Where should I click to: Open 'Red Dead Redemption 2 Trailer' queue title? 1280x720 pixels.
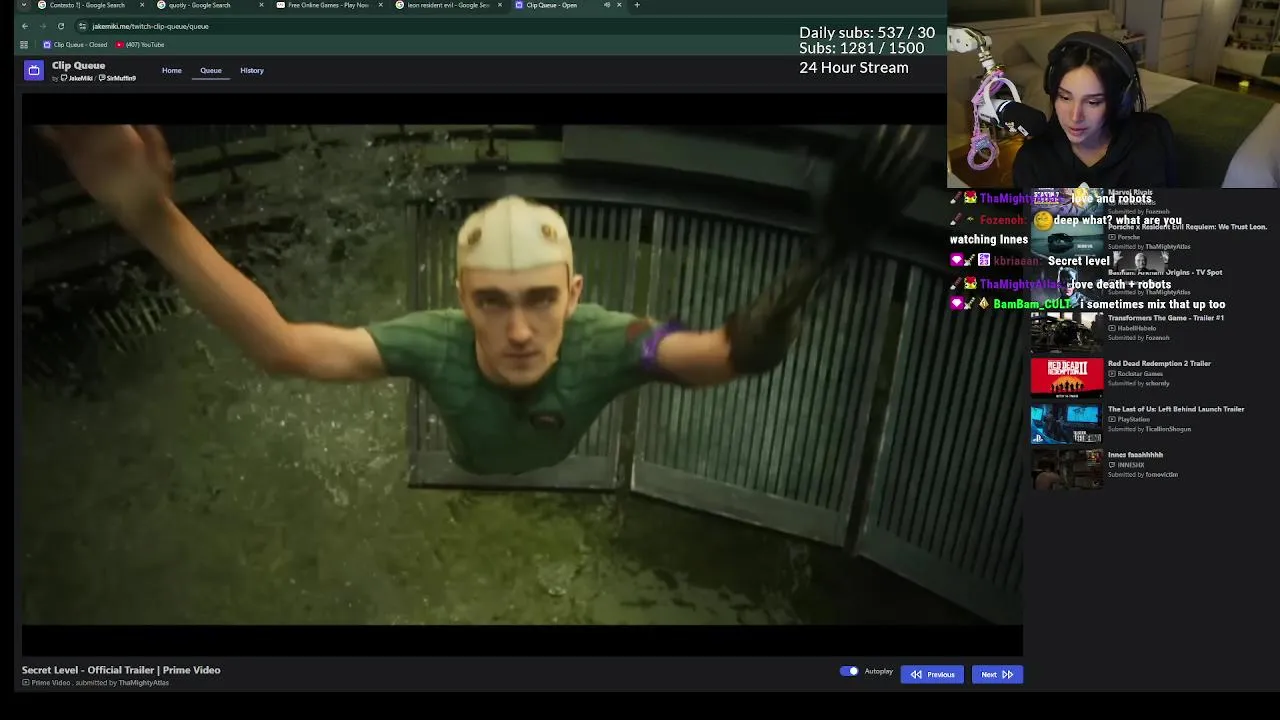[x=1159, y=363]
